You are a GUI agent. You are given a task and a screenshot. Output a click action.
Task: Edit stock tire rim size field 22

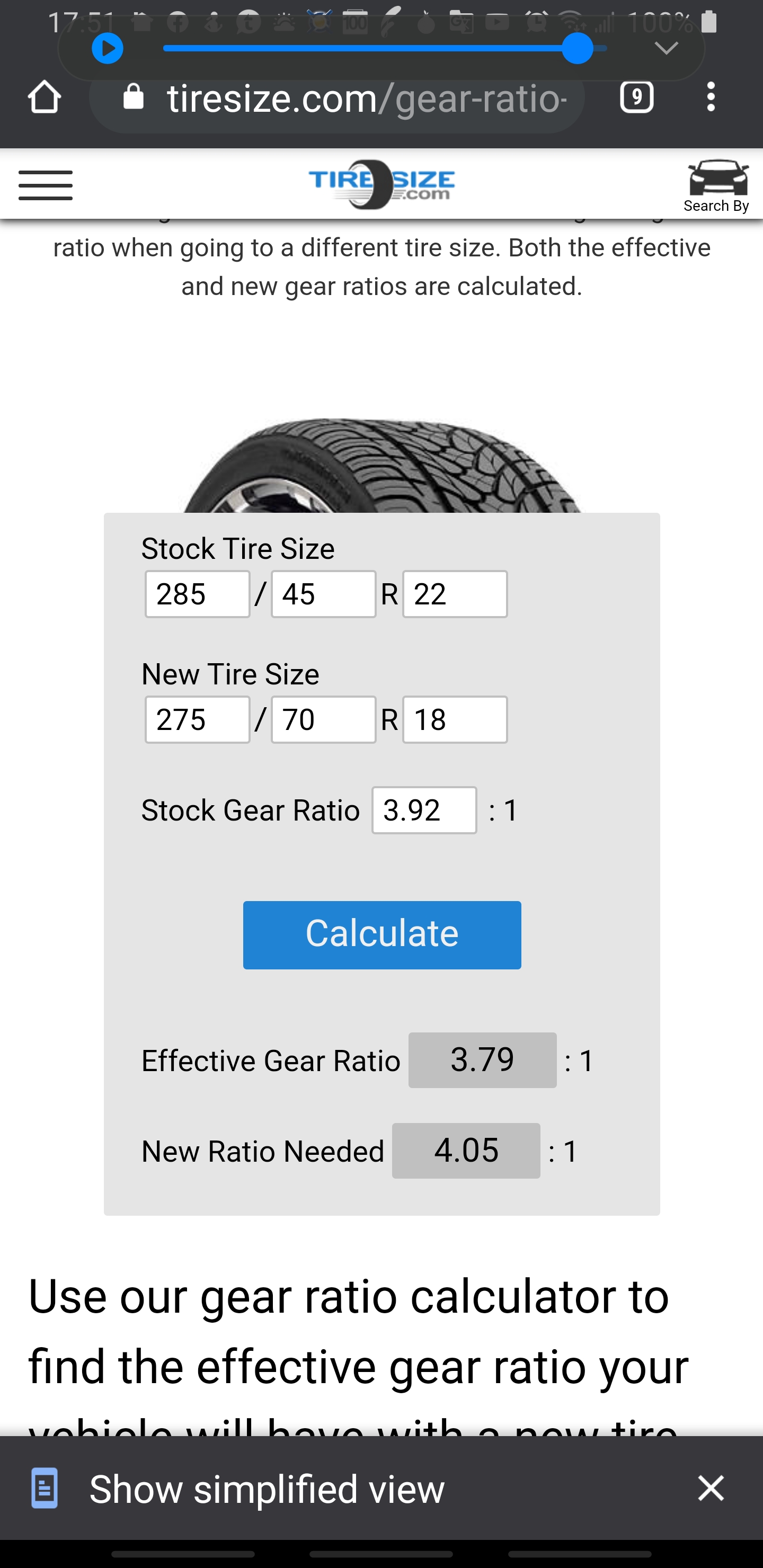click(x=455, y=594)
